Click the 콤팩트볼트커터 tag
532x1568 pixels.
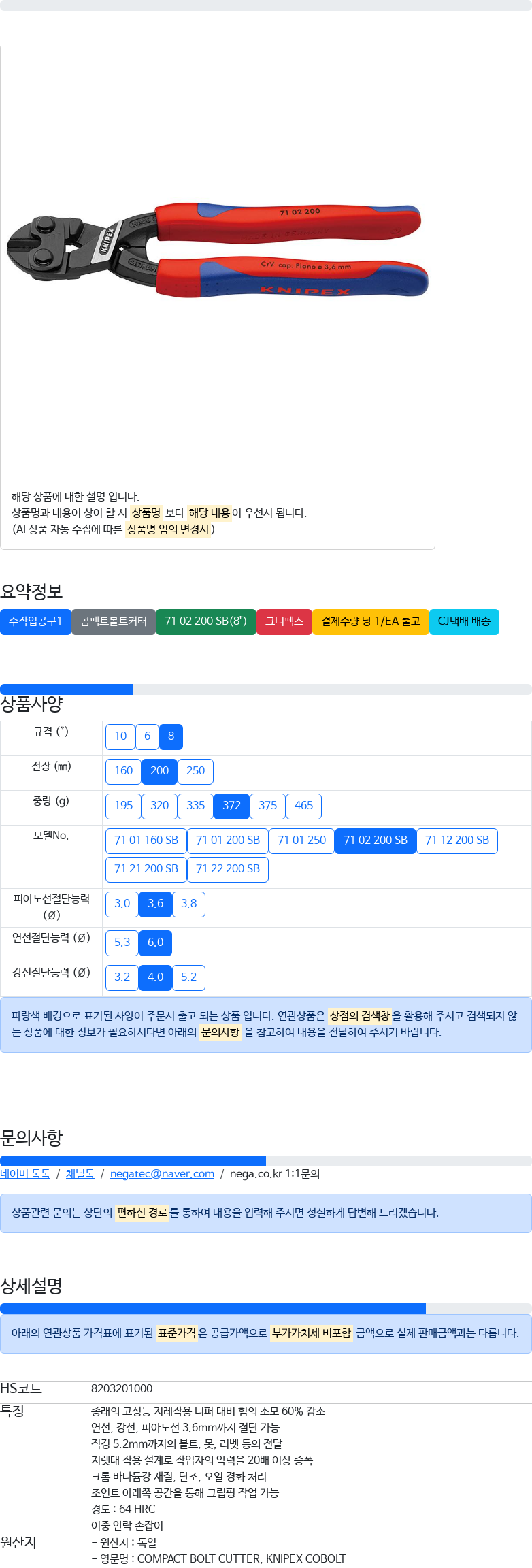[x=114, y=621]
